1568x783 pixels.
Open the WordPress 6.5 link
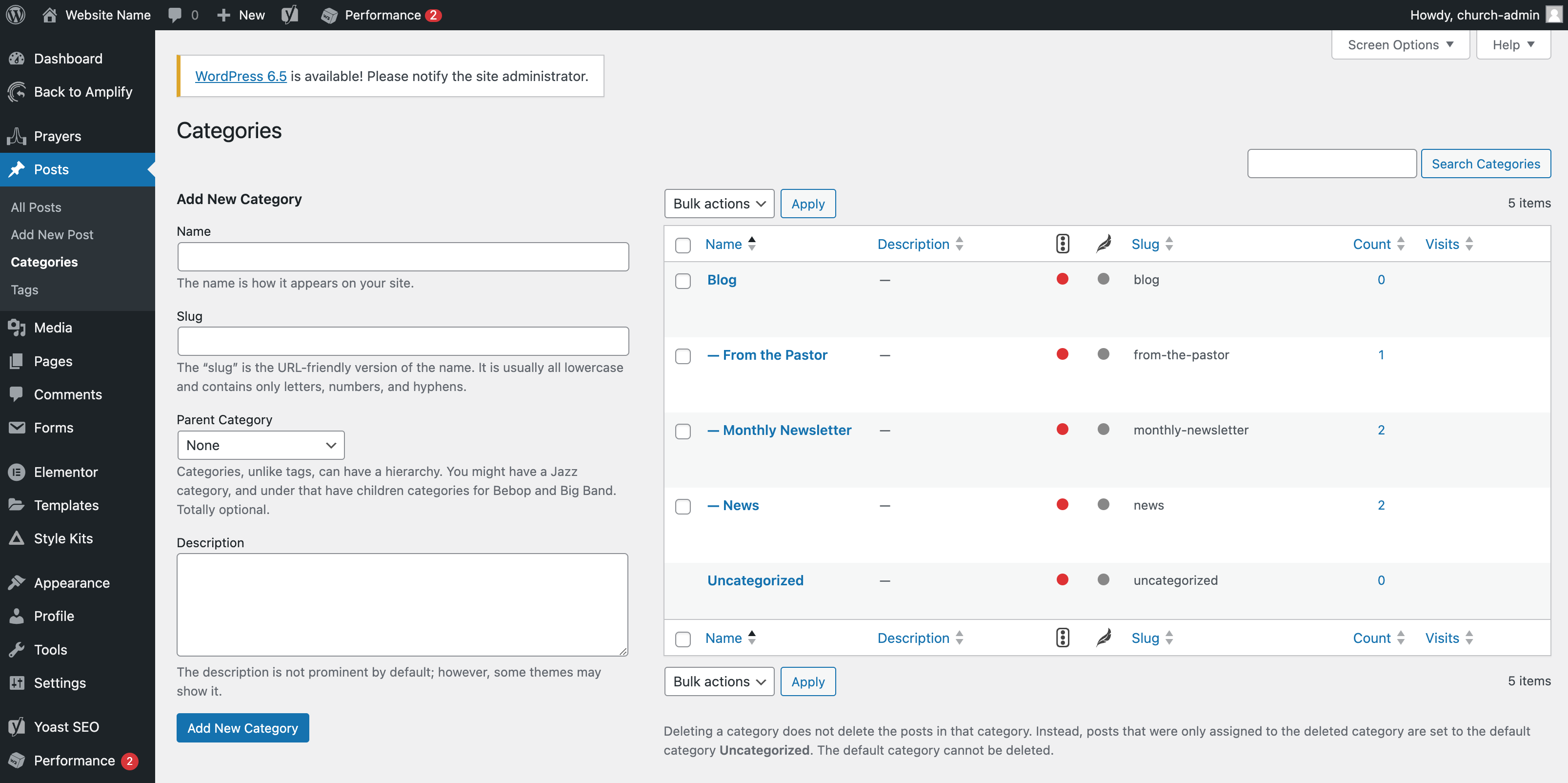(x=241, y=76)
